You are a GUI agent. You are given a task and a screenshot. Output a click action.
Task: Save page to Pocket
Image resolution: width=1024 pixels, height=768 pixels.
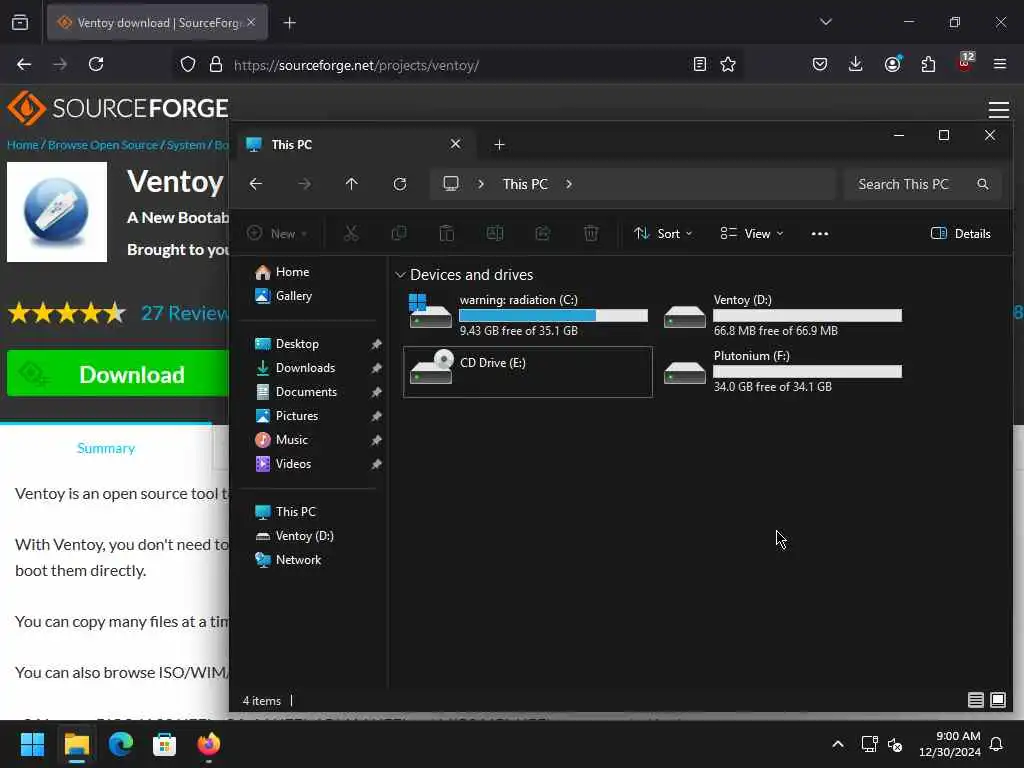coord(820,64)
